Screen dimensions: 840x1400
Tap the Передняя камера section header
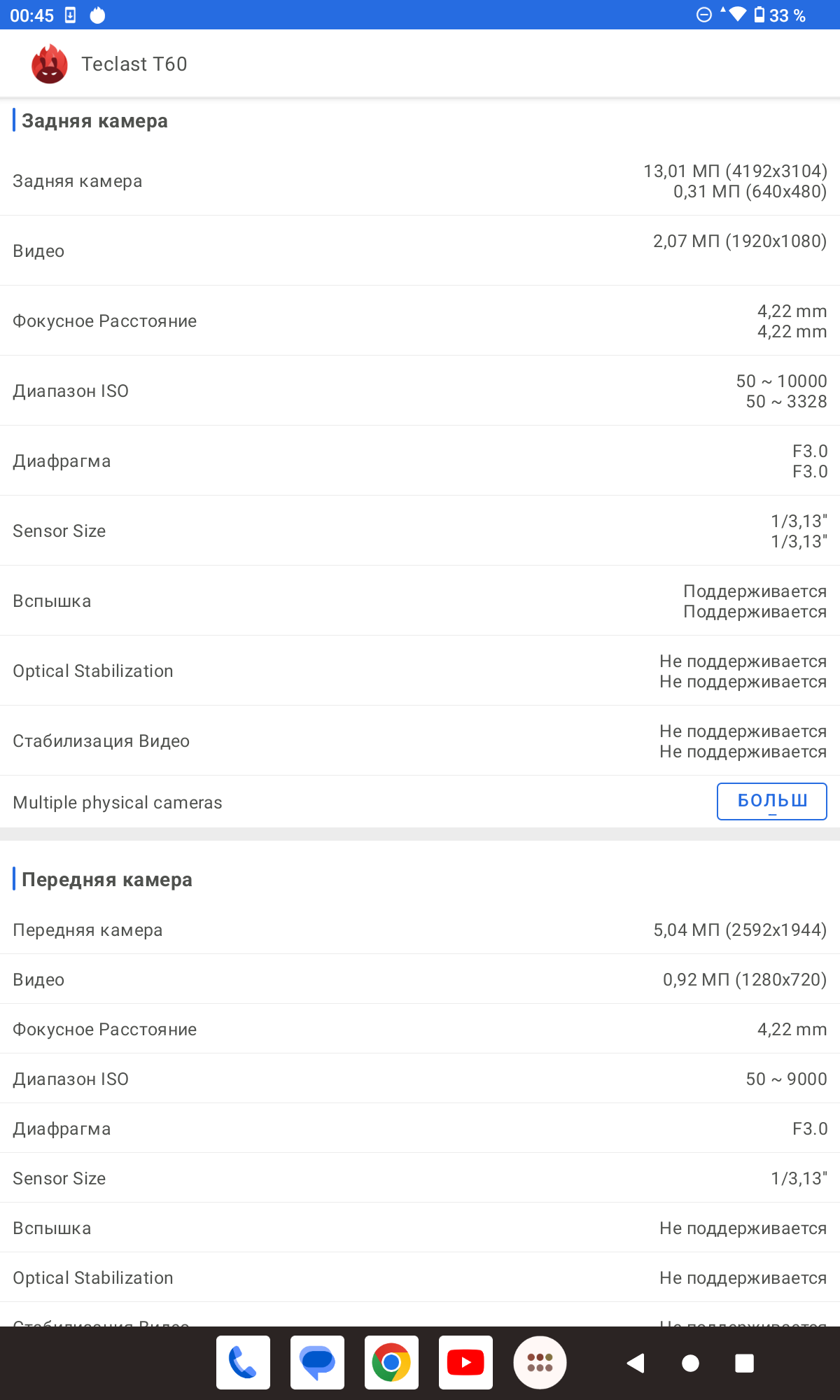[107, 880]
